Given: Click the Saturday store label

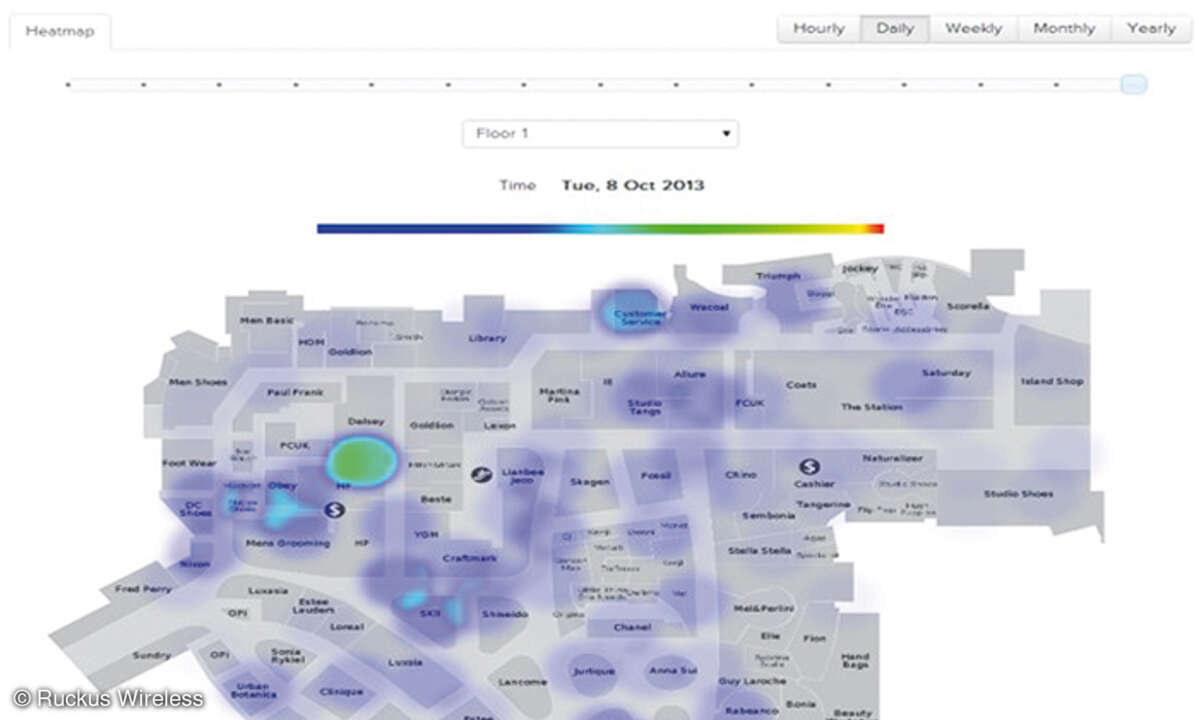Looking at the screenshot, I should tap(946, 373).
